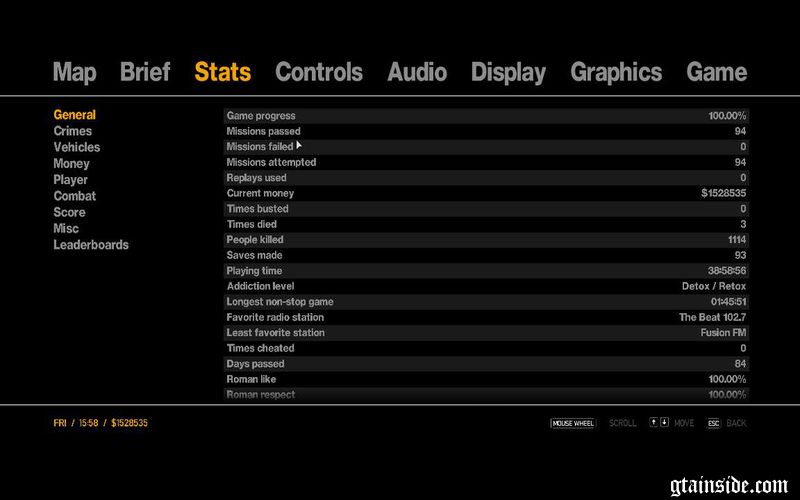Select the Stats tab

pos(222,72)
